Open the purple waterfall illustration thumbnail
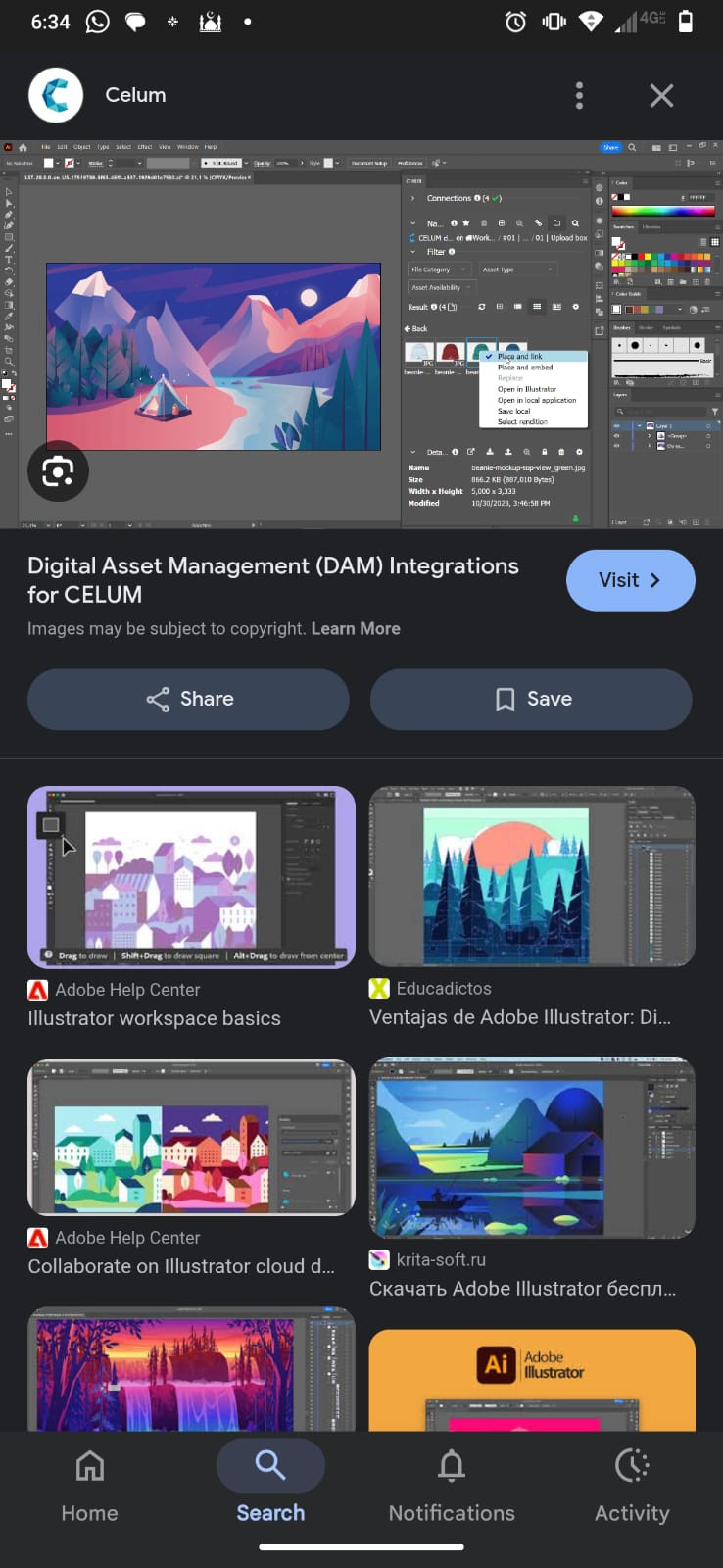Viewport: 723px width, 1568px height. [x=191, y=1369]
